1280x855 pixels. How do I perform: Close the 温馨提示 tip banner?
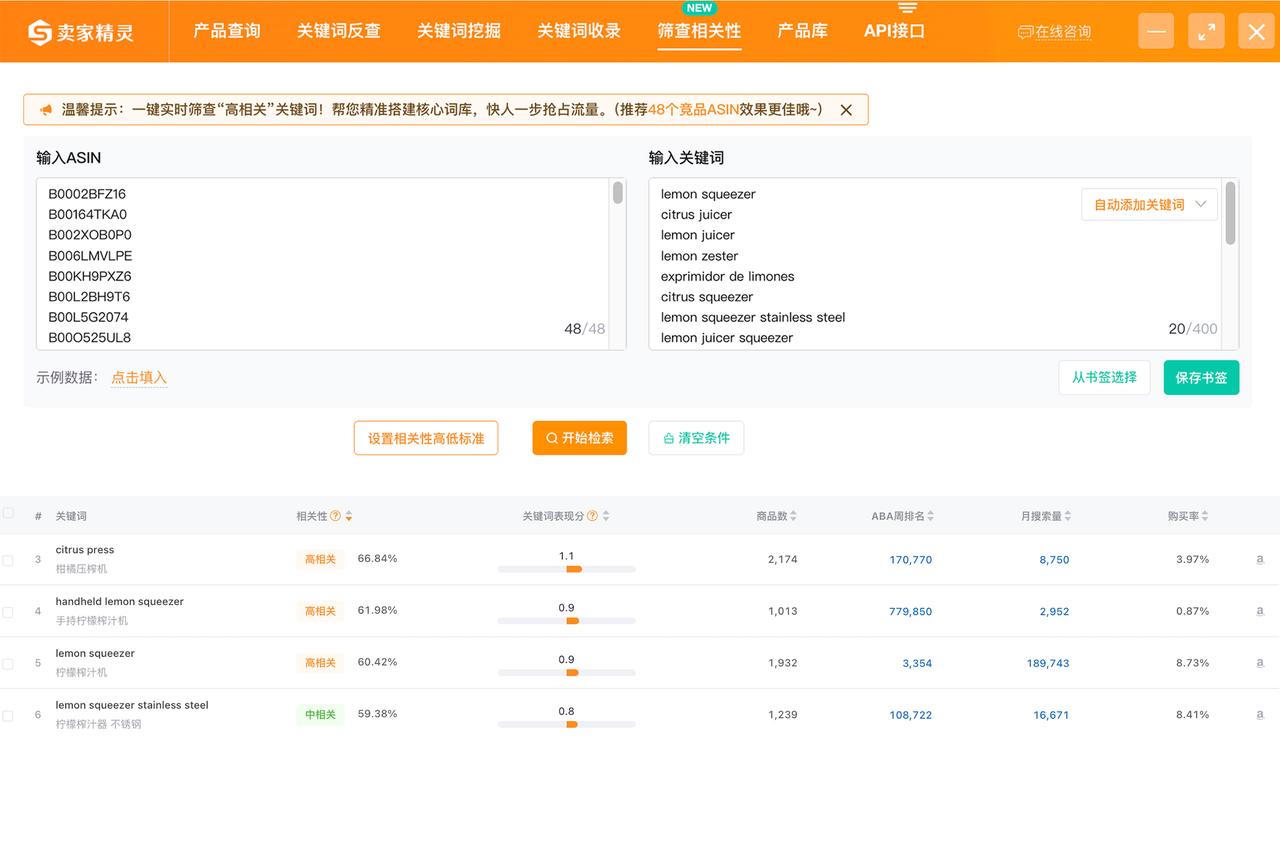pos(846,110)
